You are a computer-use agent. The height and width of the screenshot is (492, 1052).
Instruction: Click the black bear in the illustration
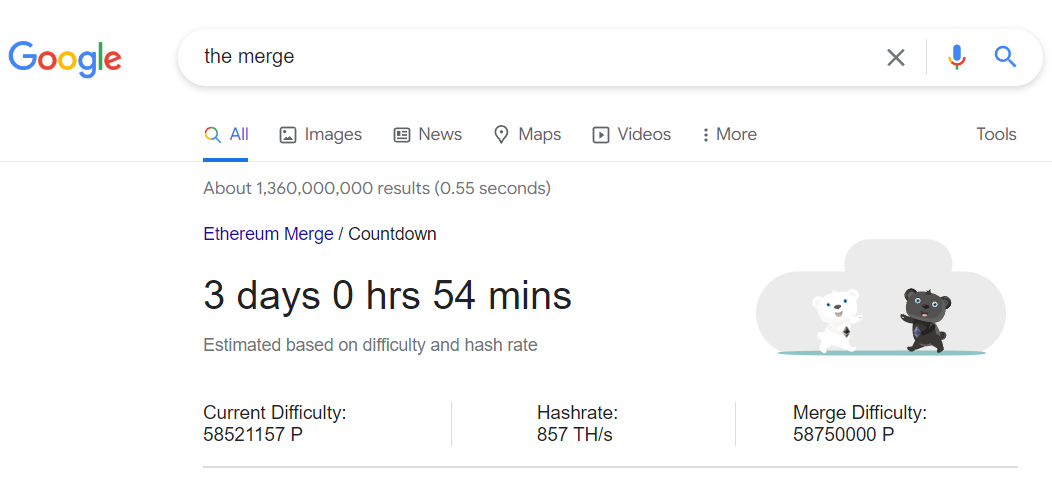925,317
